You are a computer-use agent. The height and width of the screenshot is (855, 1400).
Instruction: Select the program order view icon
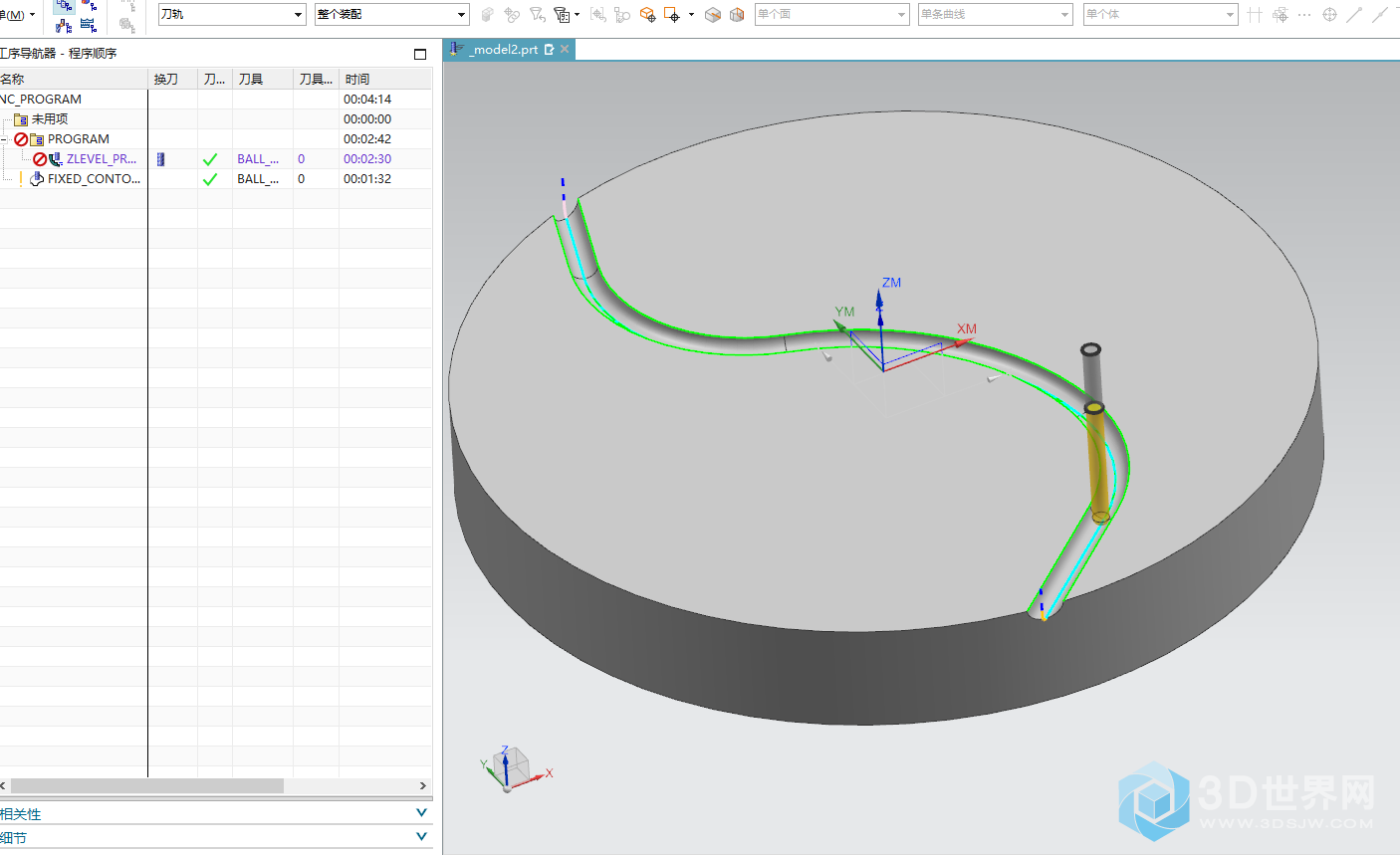click(x=64, y=6)
